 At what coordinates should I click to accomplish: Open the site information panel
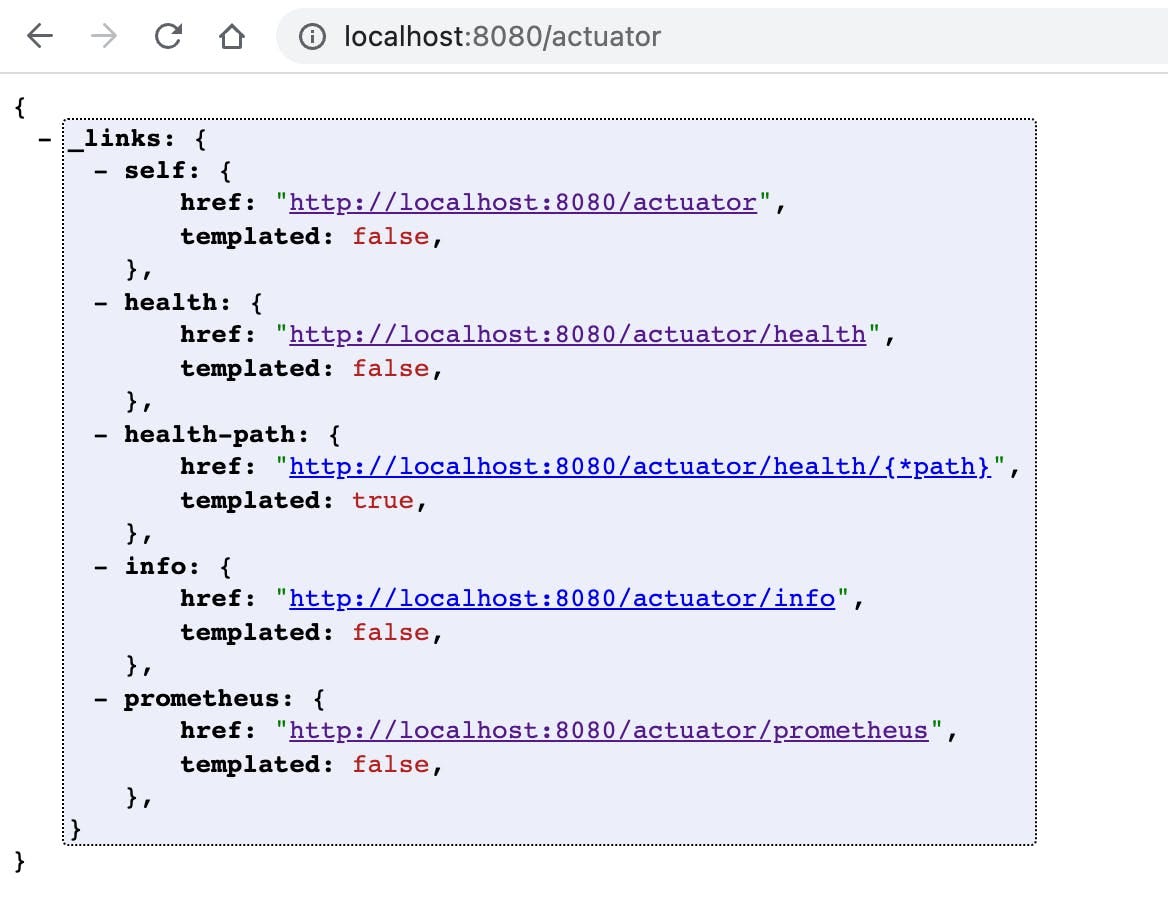click(313, 36)
